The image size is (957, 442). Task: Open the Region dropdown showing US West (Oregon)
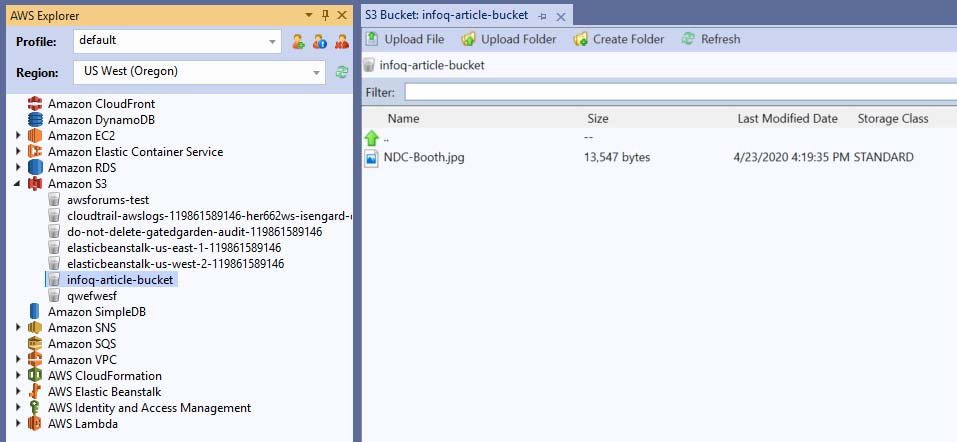[x=199, y=72]
